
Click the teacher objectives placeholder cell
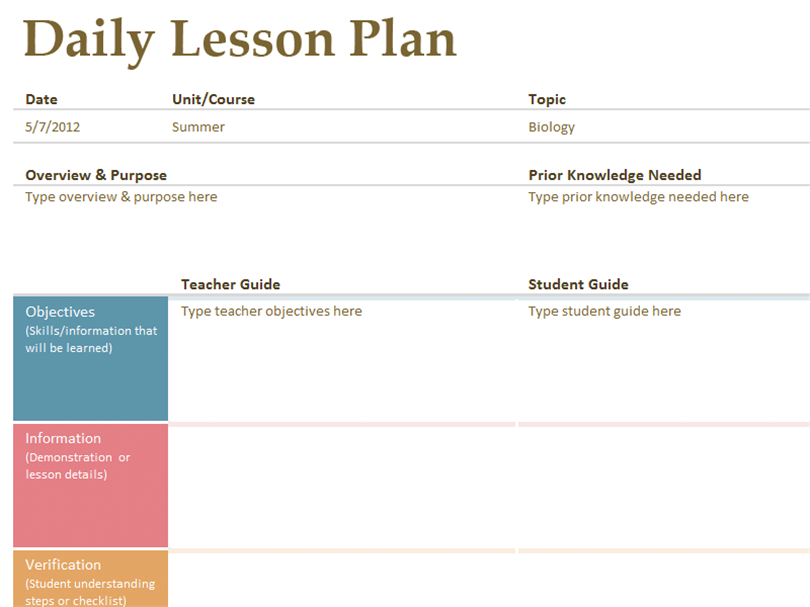pos(342,361)
